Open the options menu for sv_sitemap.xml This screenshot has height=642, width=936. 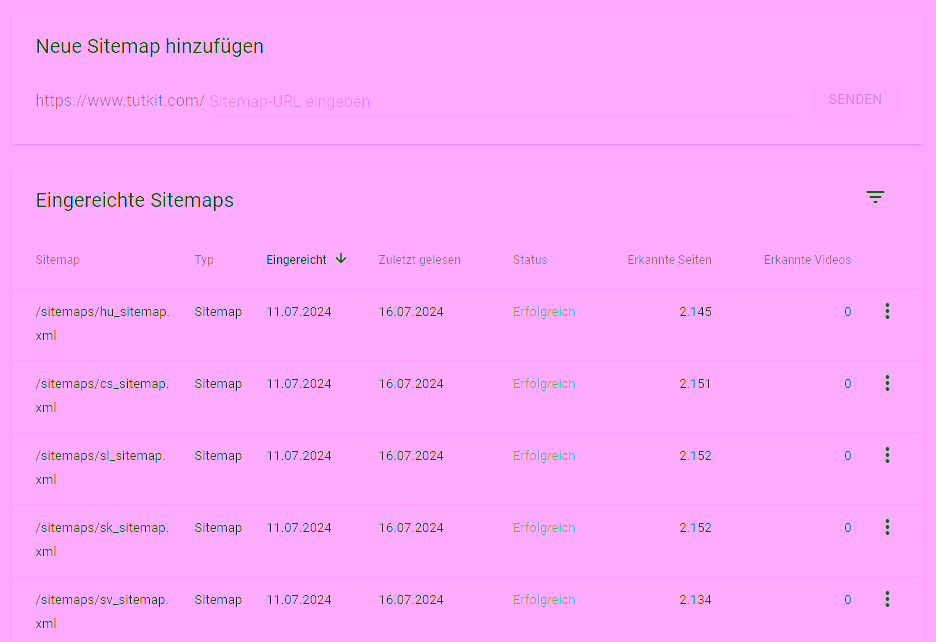tap(887, 599)
